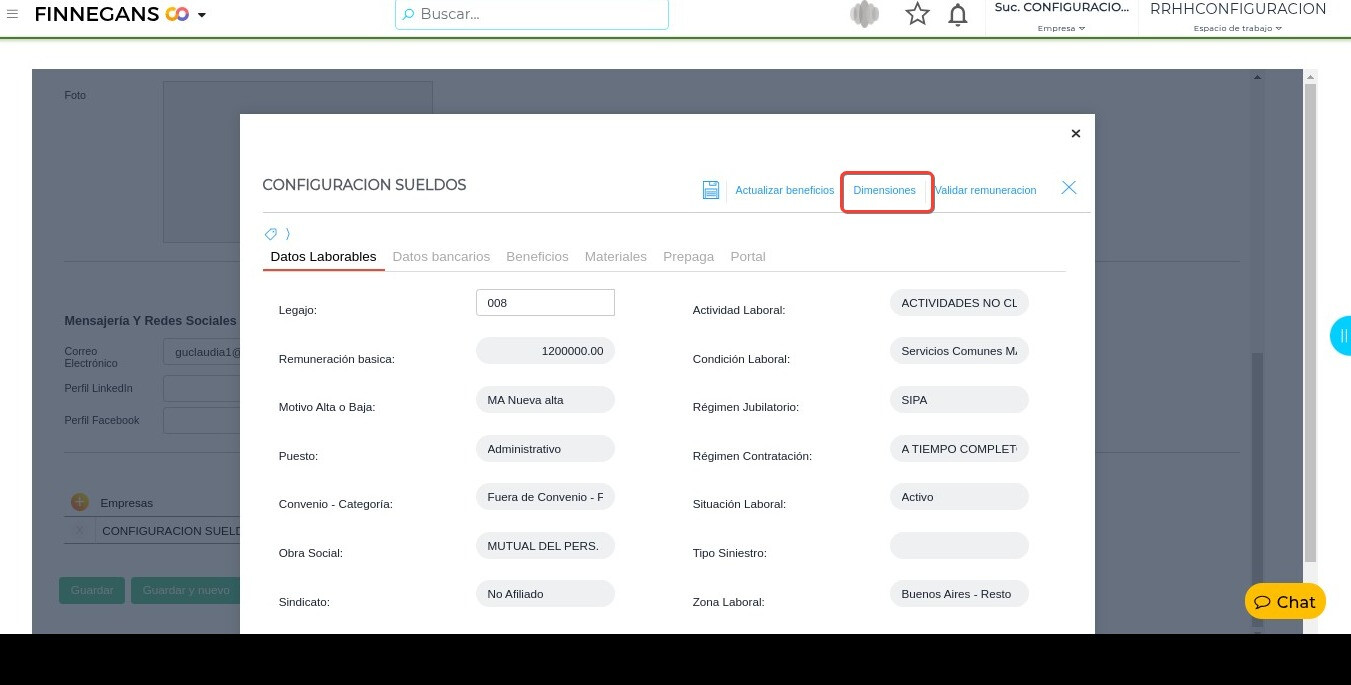The image size is (1351, 685).
Task: Click the Finnegans logo dropdown arrow
Action: tap(202, 15)
